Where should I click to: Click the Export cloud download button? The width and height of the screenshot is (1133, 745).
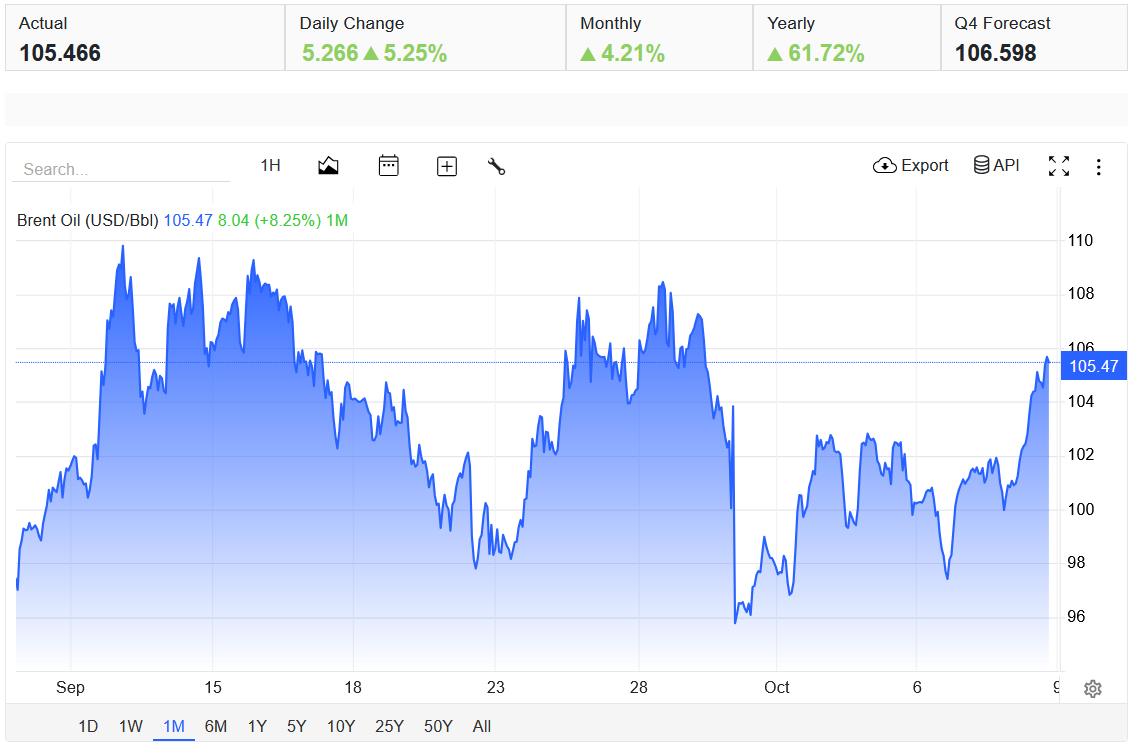(x=910, y=165)
